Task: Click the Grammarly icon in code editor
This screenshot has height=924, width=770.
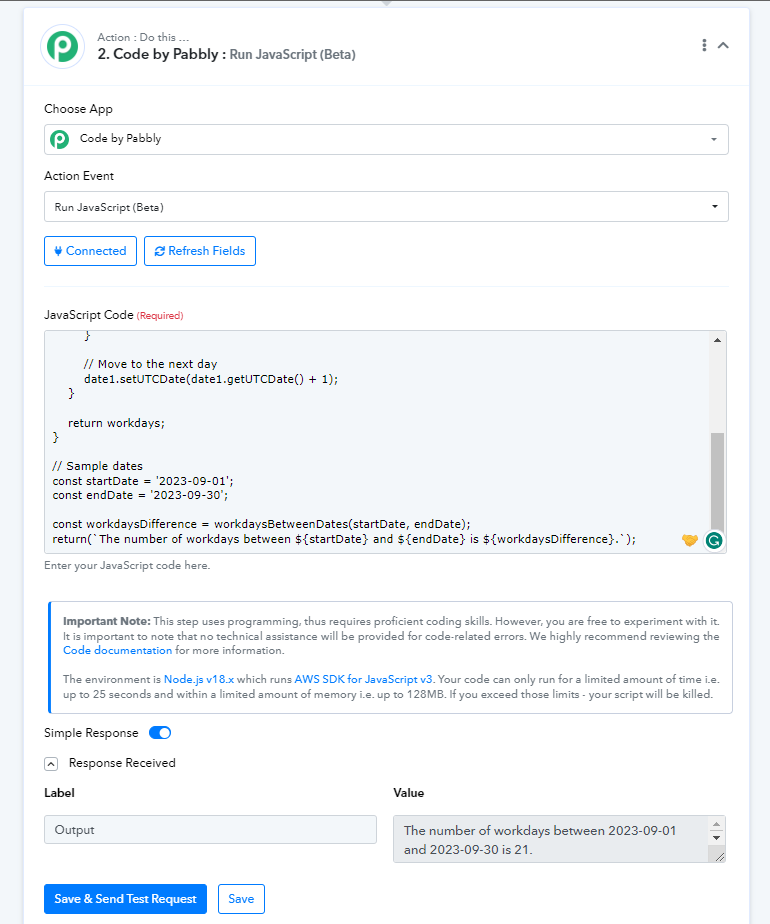Action: click(x=714, y=540)
